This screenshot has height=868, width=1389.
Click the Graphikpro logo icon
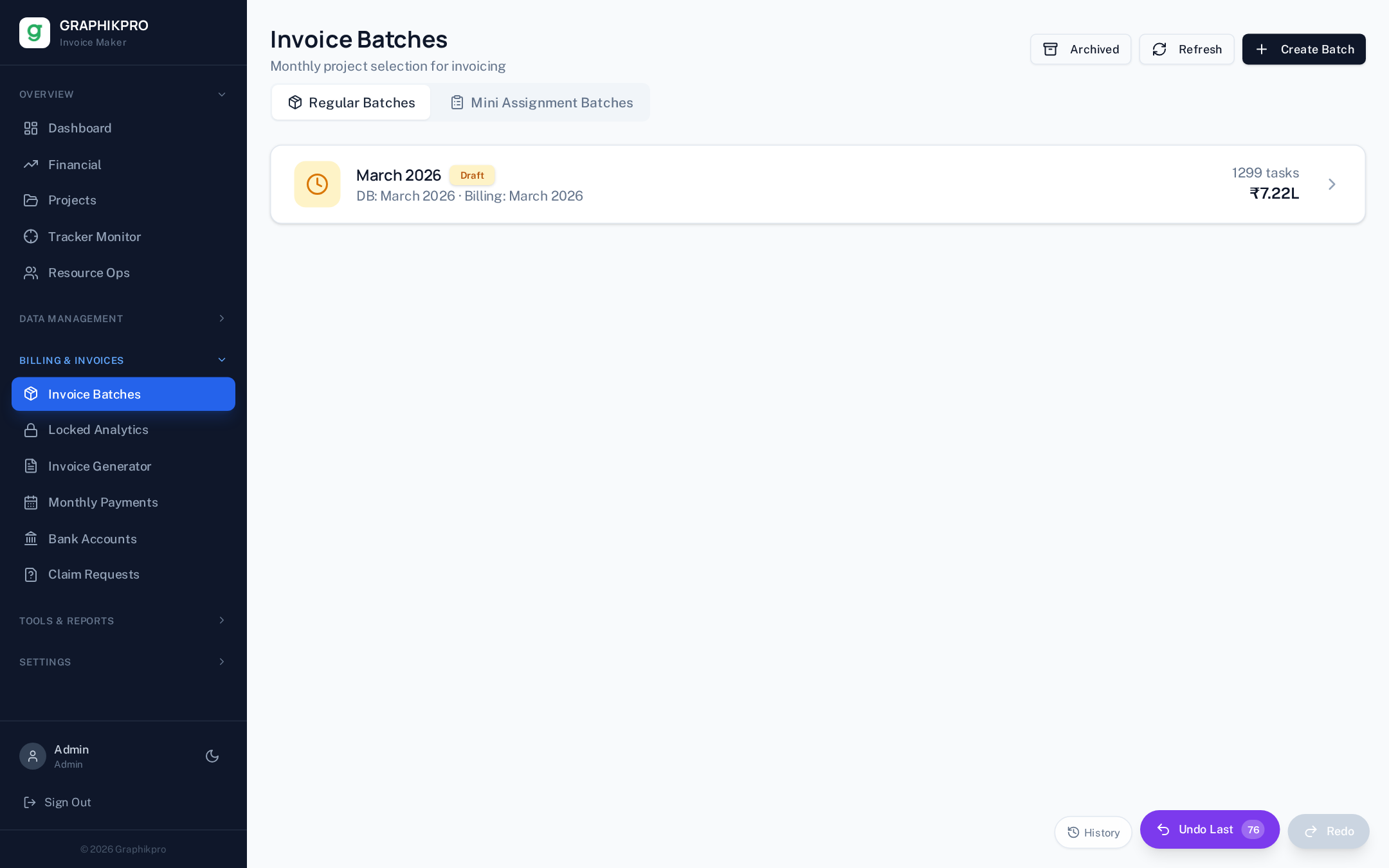pyautogui.click(x=35, y=33)
